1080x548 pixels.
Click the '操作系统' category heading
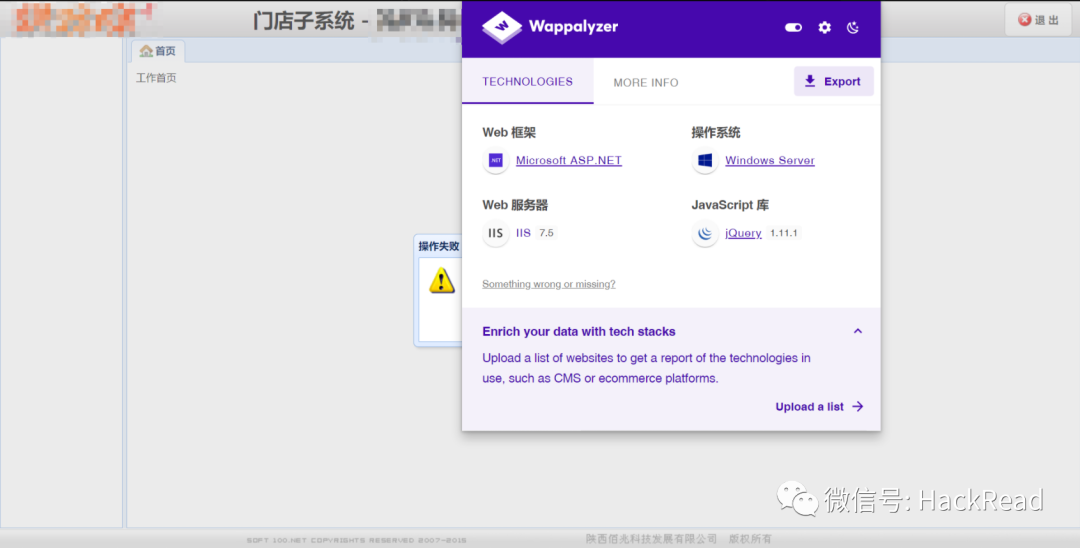click(716, 132)
